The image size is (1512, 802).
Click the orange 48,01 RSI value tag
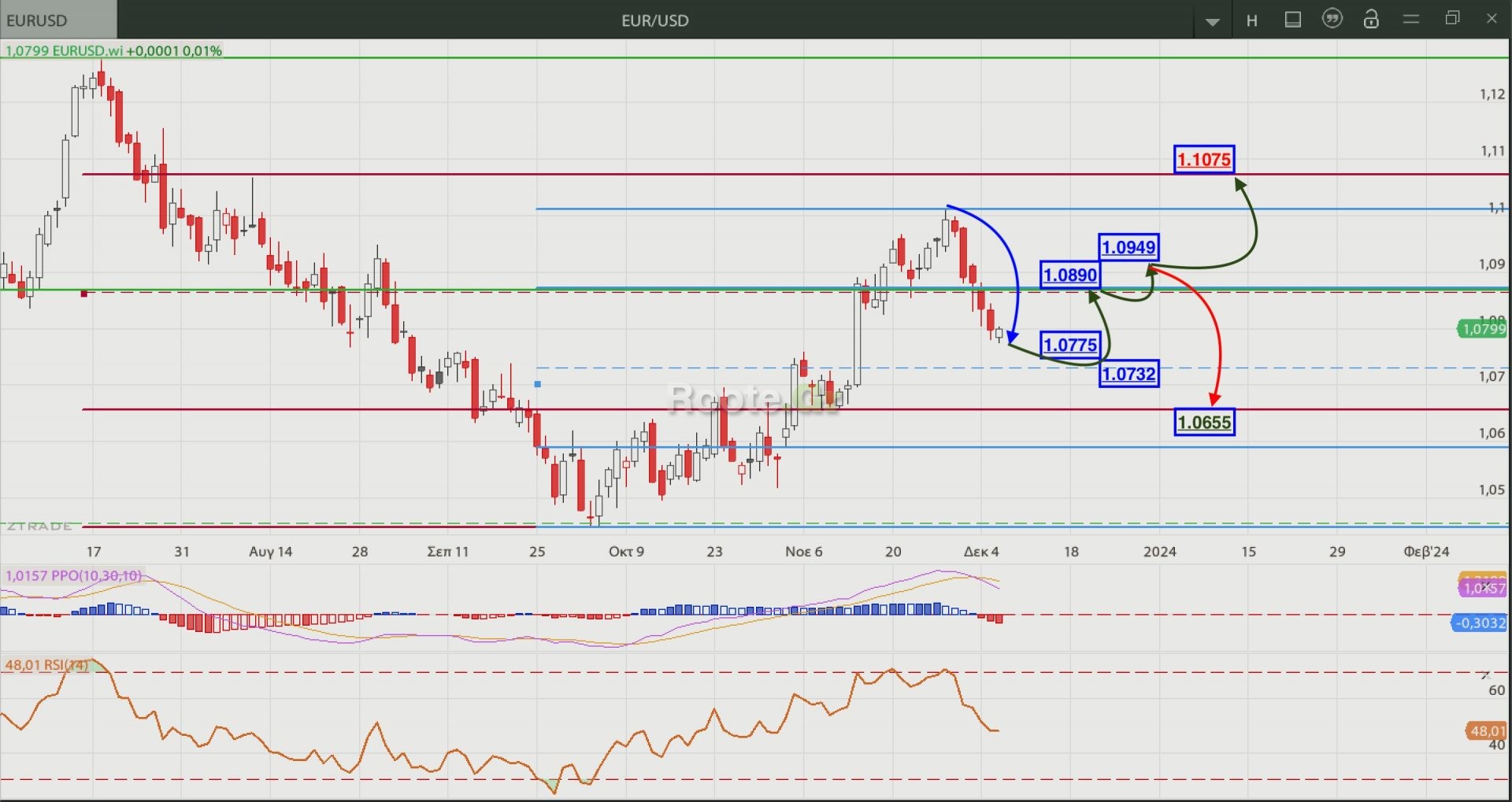[1485, 730]
